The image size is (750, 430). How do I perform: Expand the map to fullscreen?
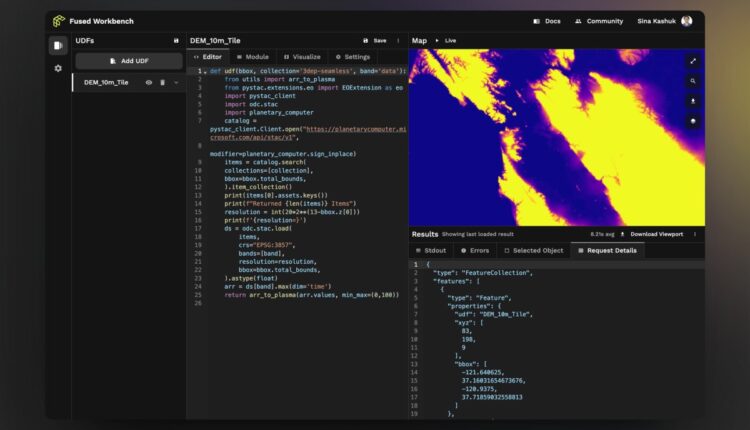692,61
